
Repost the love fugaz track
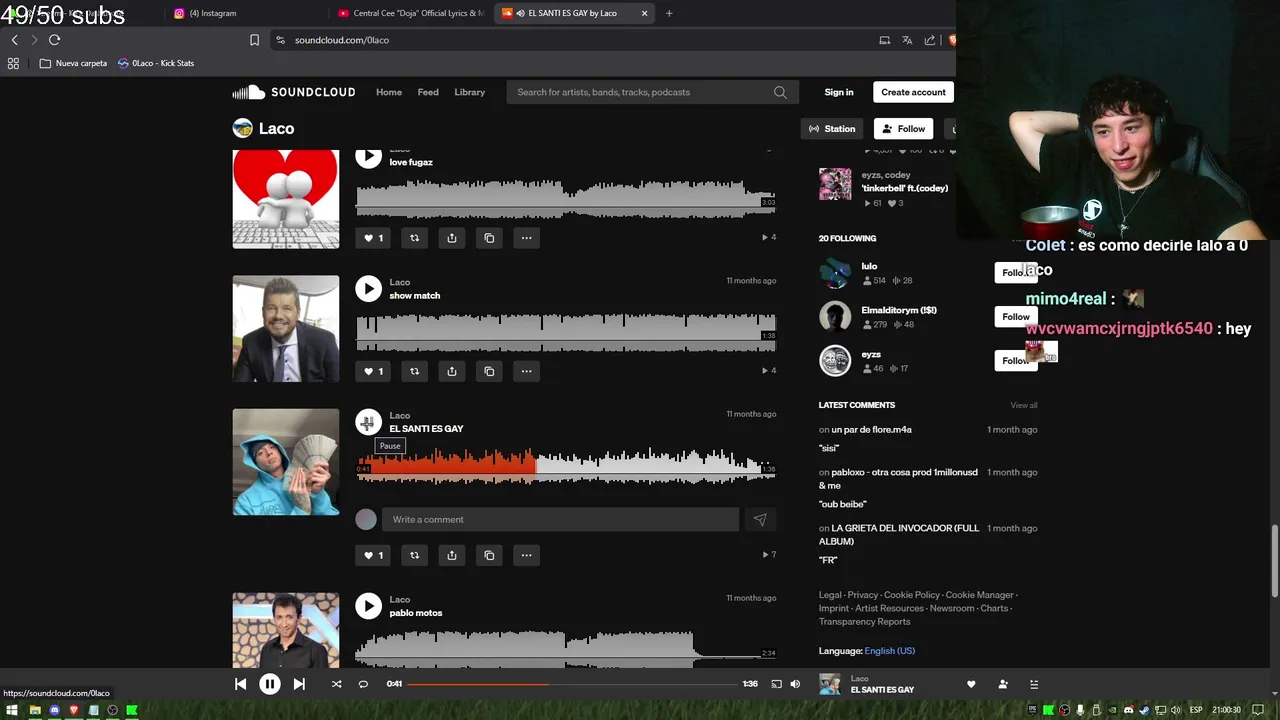click(414, 238)
